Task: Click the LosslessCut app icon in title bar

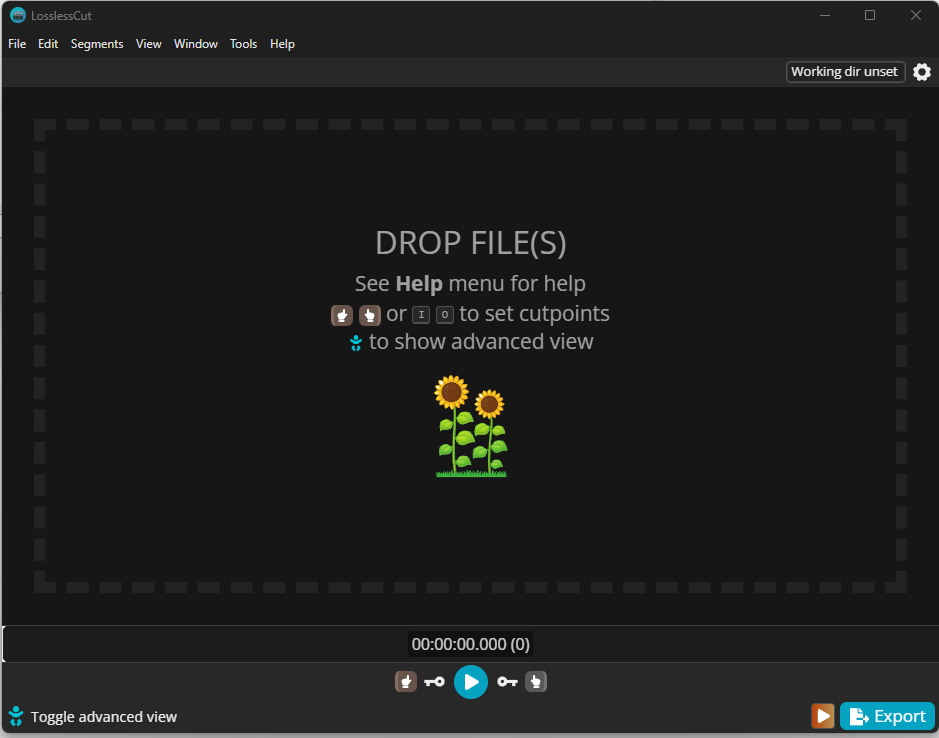Action: coord(18,15)
